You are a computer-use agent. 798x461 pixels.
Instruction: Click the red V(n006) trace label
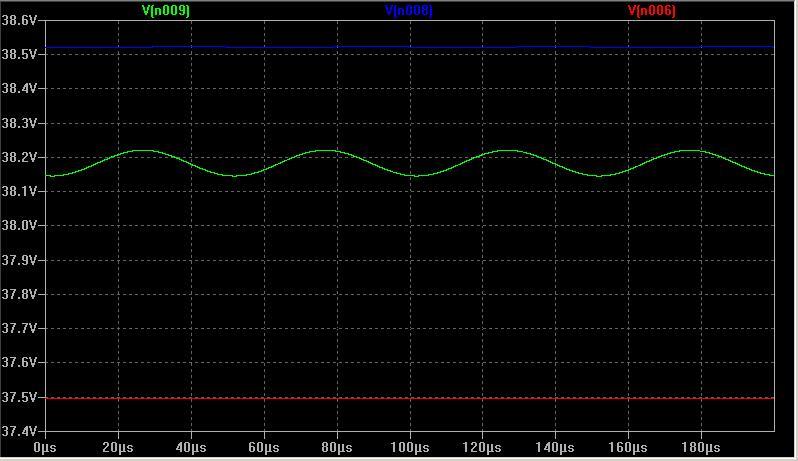651,11
